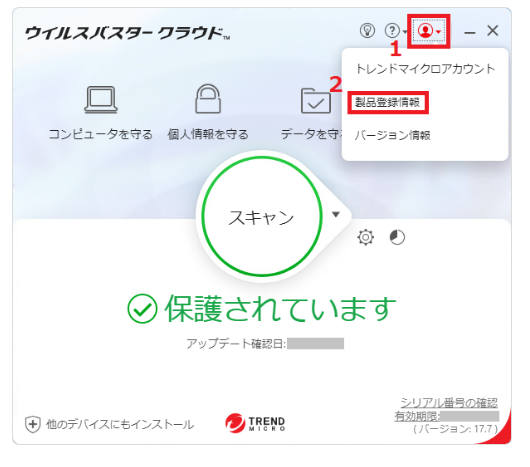Start the circular スキャン button
Screen dimensions: 530x467
pyautogui.click(x=262, y=217)
